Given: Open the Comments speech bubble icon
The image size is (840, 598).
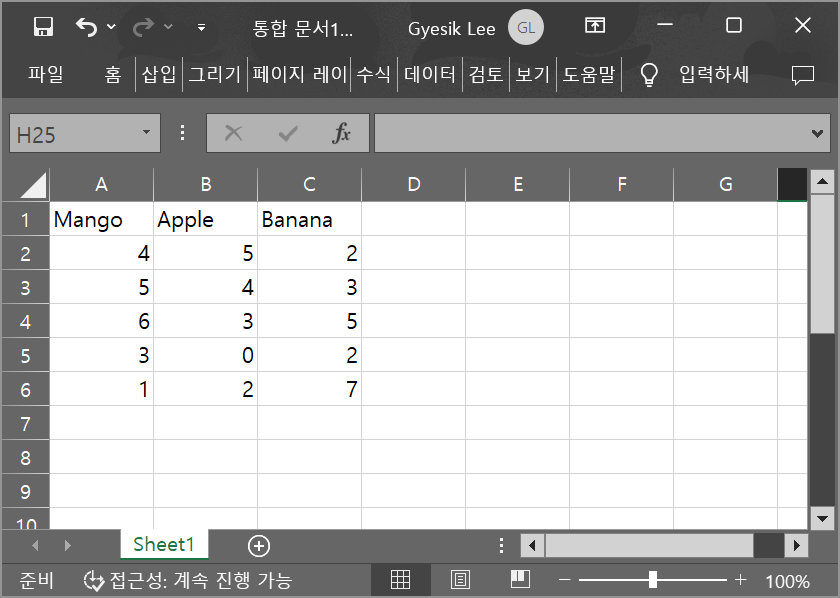Looking at the screenshot, I should coord(802,74).
